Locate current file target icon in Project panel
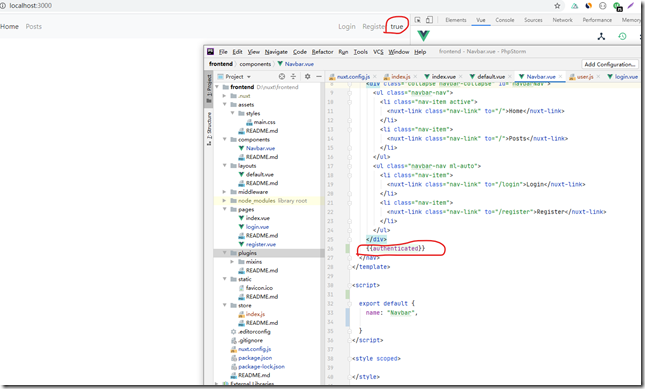The image size is (645, 389). click(282, 76)
